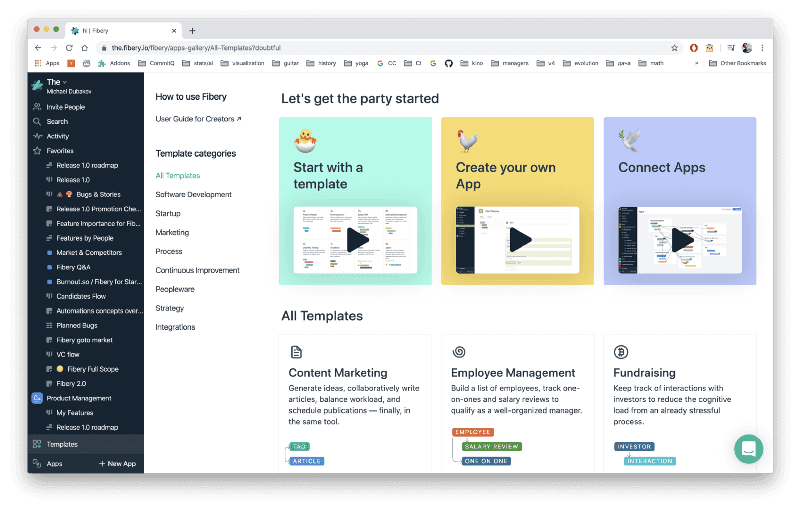
Task: Open the guitar bookmarks folder
Action: coord(285,63)
